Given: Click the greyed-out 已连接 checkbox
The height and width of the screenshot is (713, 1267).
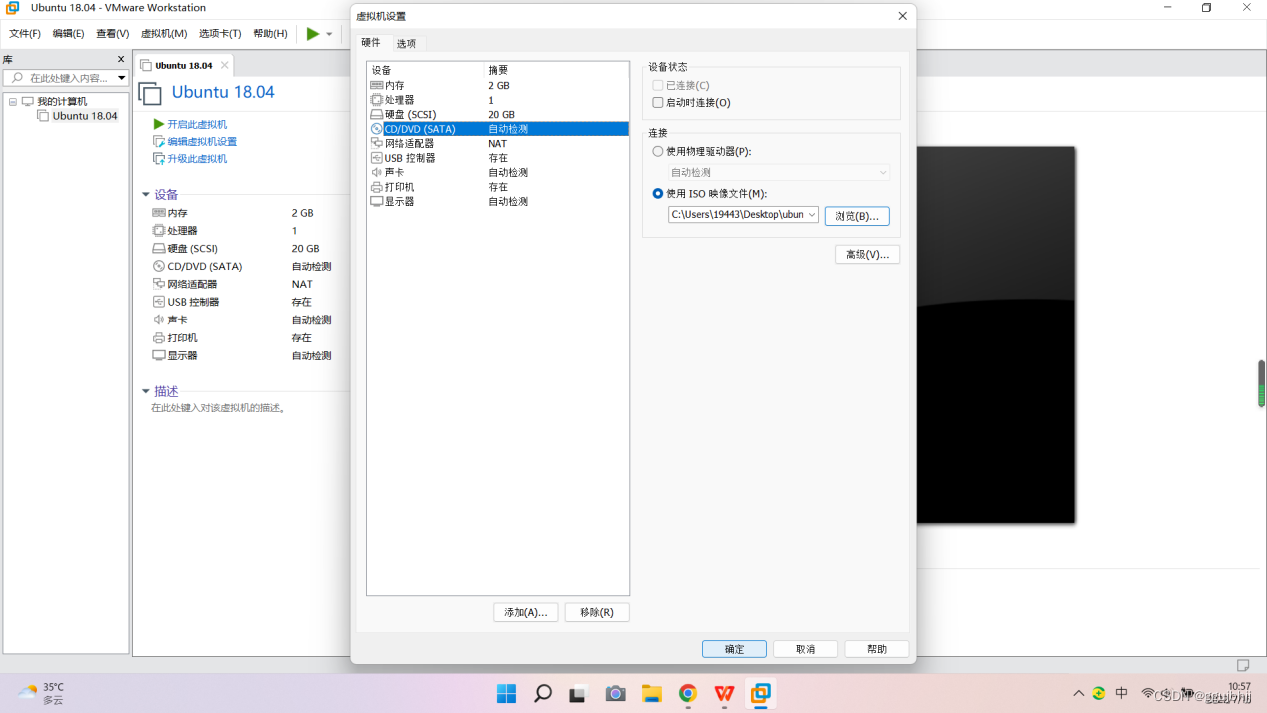Looking at the screenshot, I should (x=658, y=86).
